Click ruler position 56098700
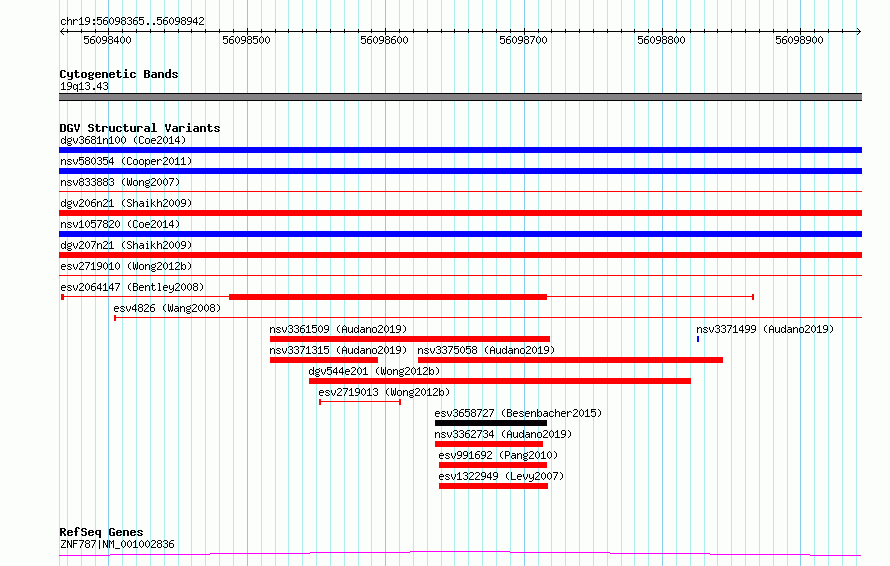890x566 pixels. (x=523, y=40)
